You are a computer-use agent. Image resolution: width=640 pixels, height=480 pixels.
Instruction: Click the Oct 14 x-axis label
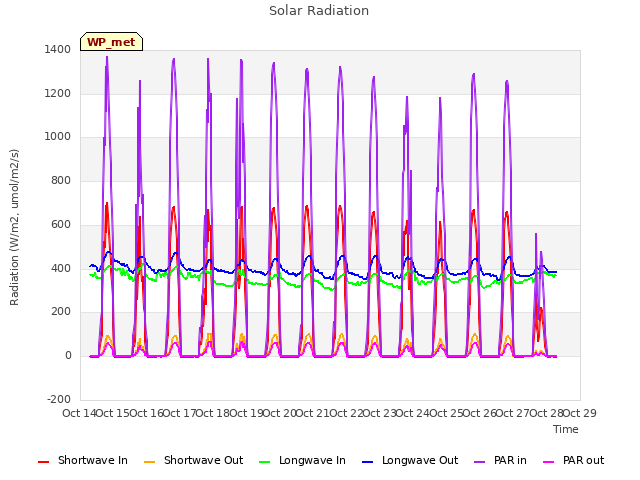tap(79, 413)
